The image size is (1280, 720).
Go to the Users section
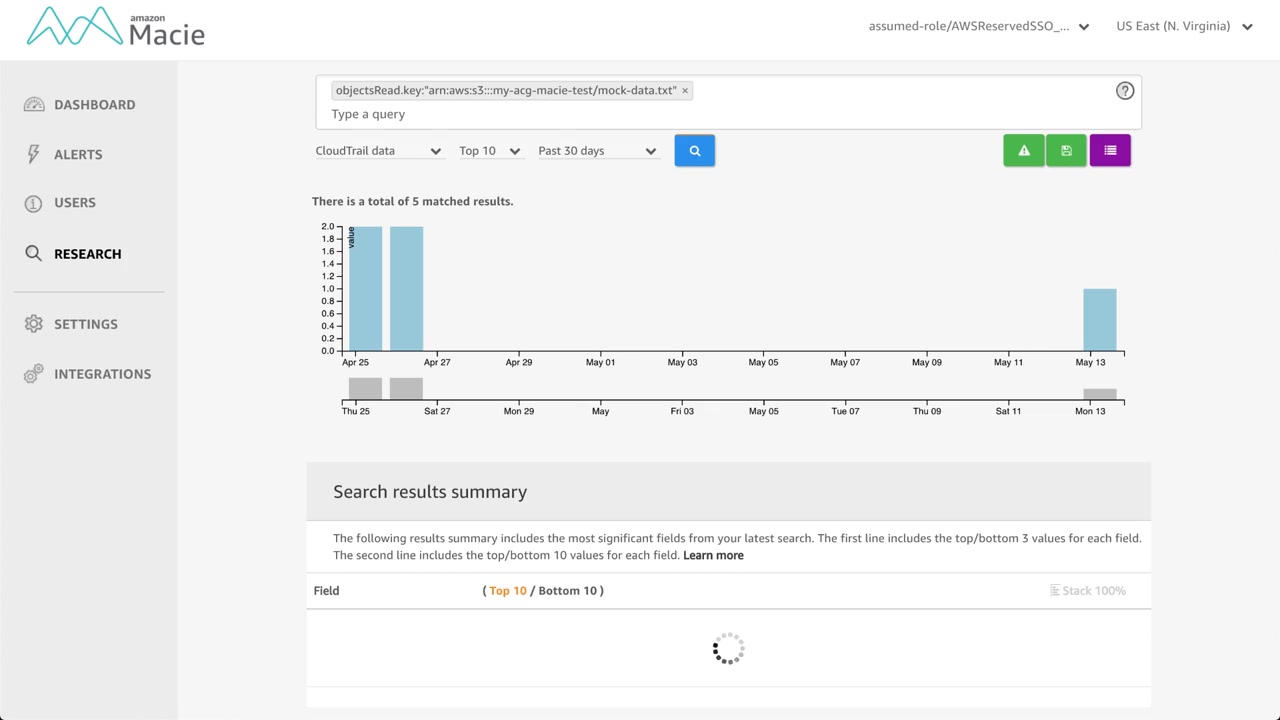75,203
